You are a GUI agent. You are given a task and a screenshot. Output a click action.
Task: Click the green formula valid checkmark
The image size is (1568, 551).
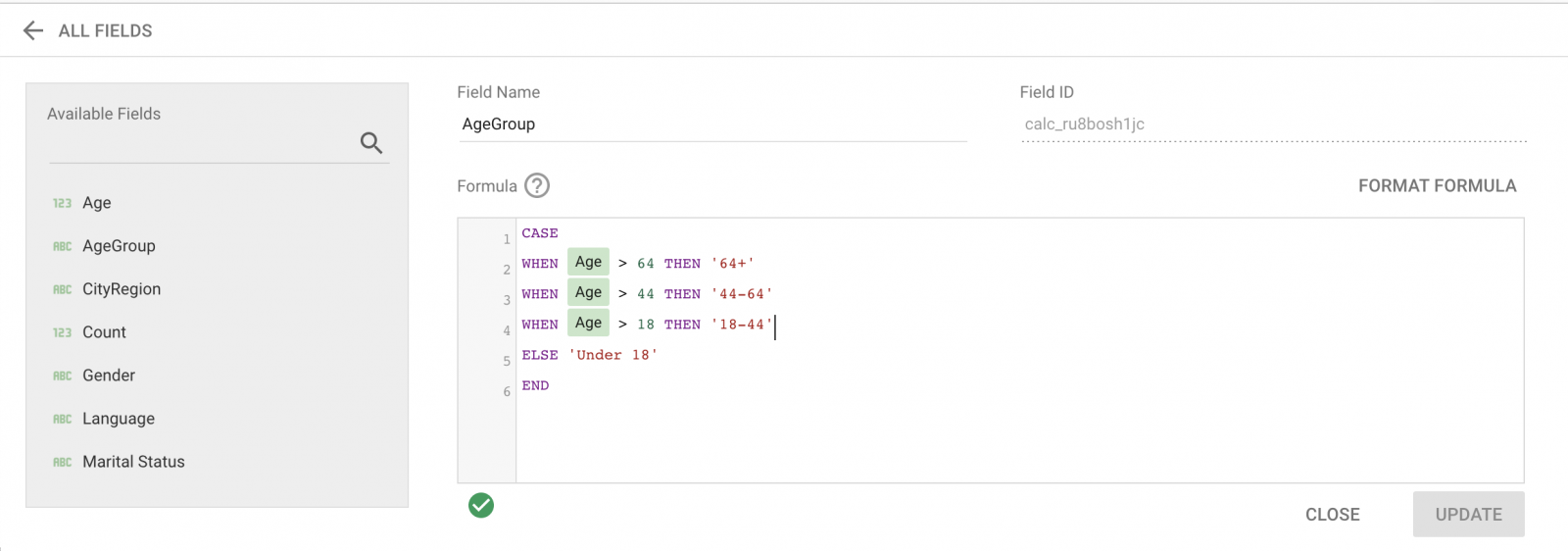tap(481, 505)
